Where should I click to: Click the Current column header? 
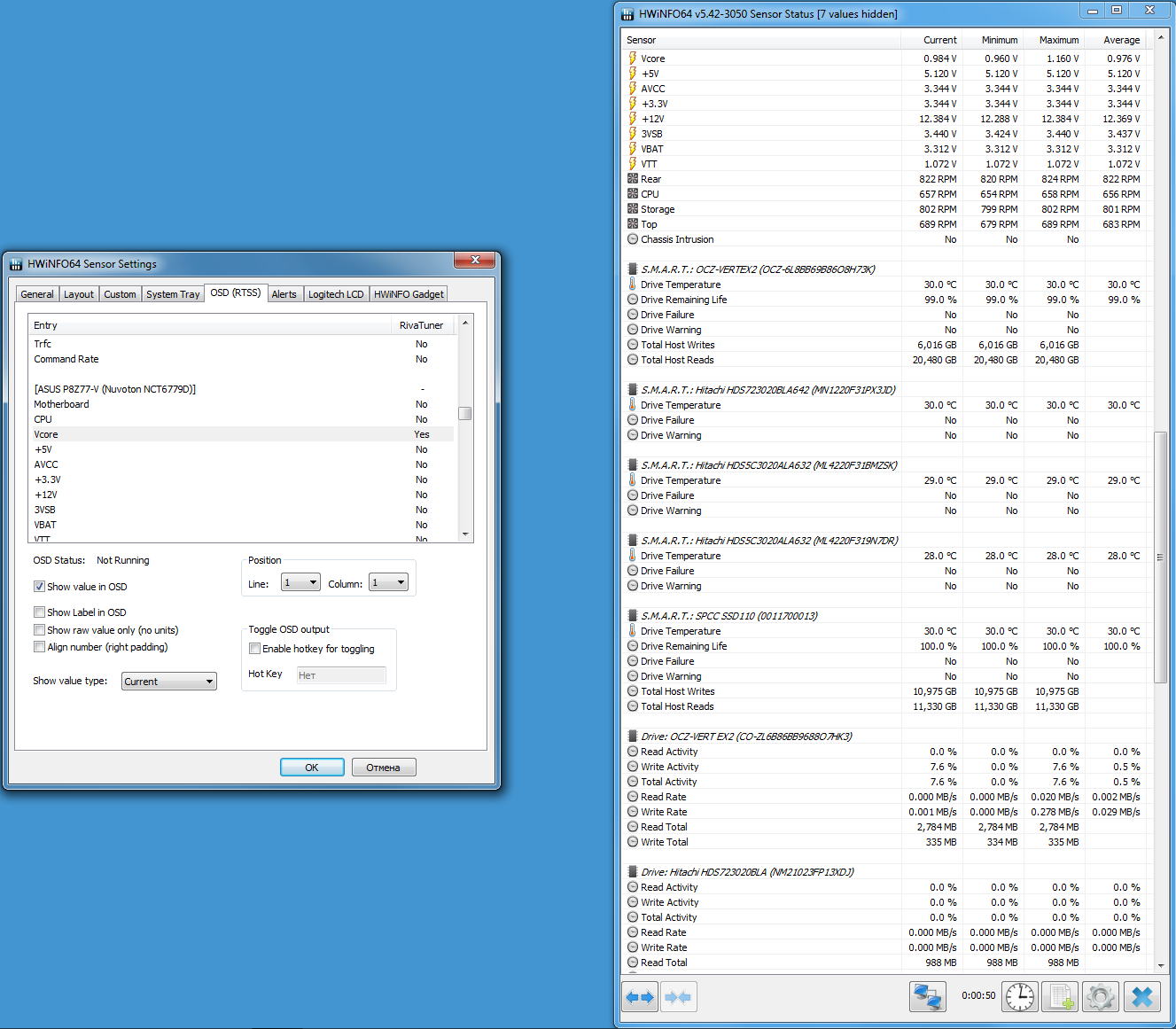[x=931, y=40]
